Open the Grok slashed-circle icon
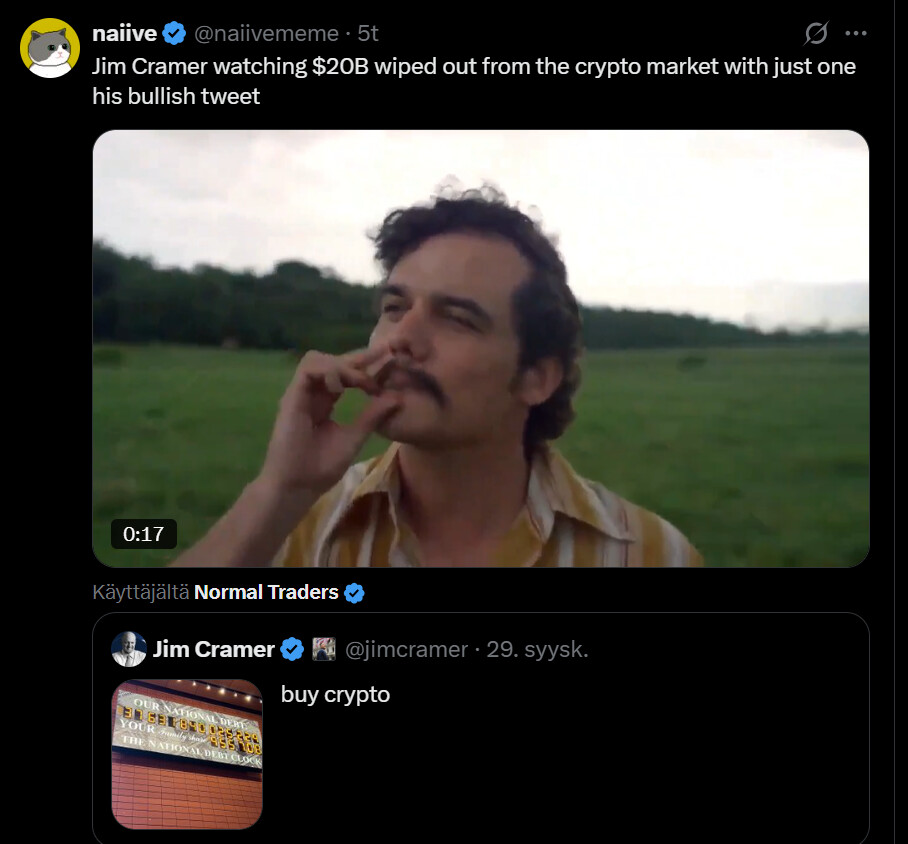 click(x=816, y=34)
